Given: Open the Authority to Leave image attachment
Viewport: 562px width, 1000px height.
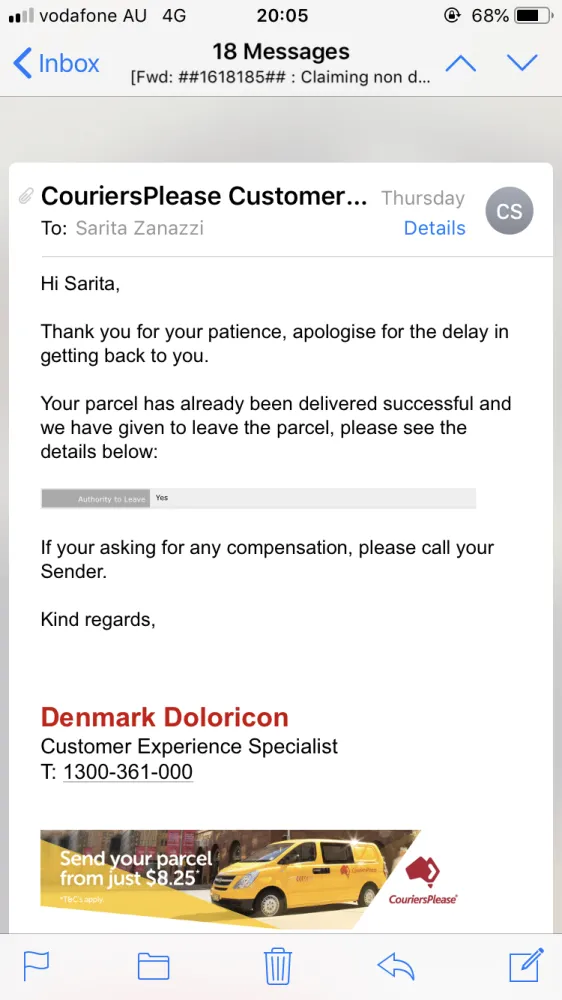Looking at the screenshot, I should point(258,498).
